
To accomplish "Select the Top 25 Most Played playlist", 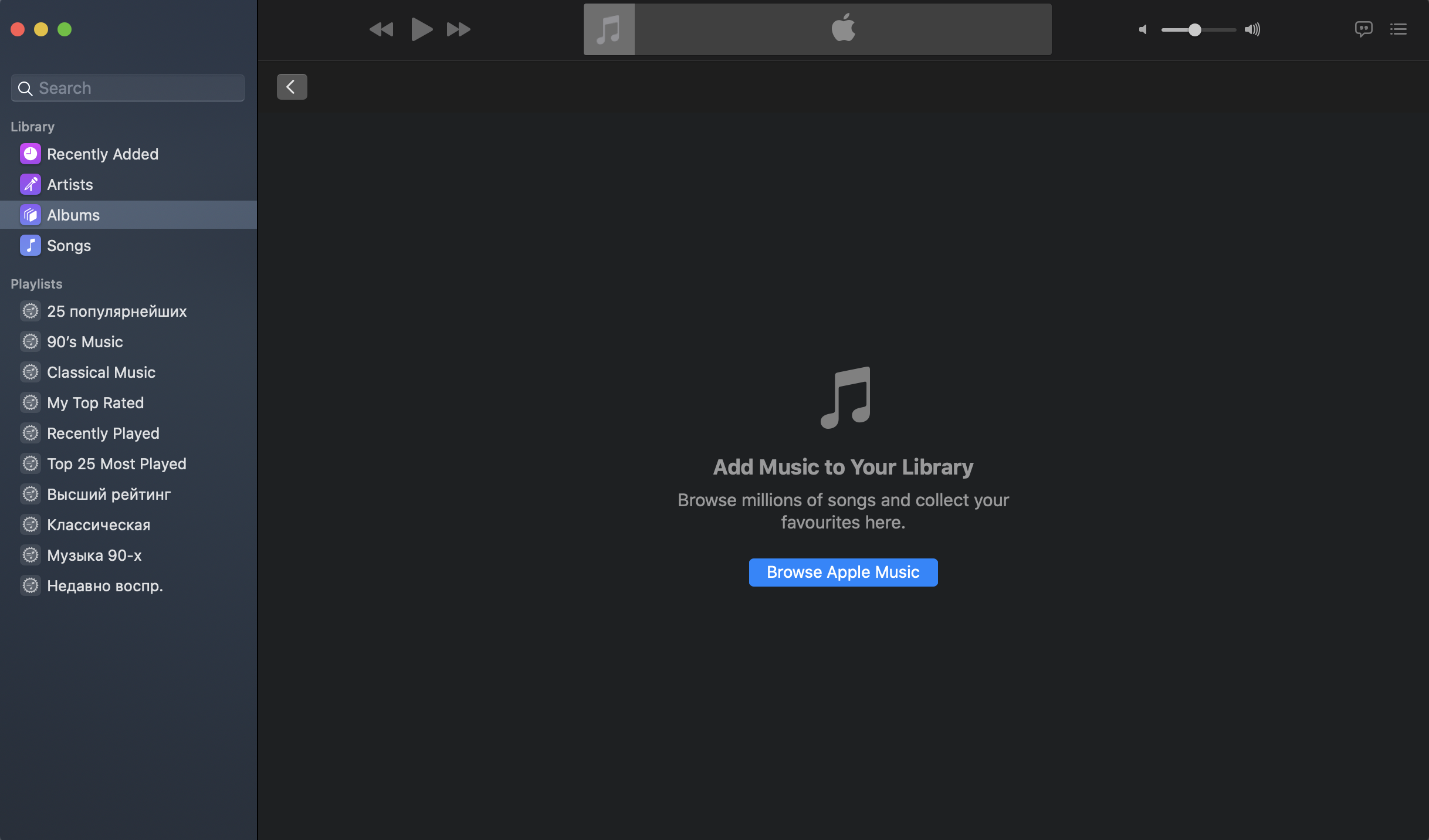I will [x=116, y=464].
